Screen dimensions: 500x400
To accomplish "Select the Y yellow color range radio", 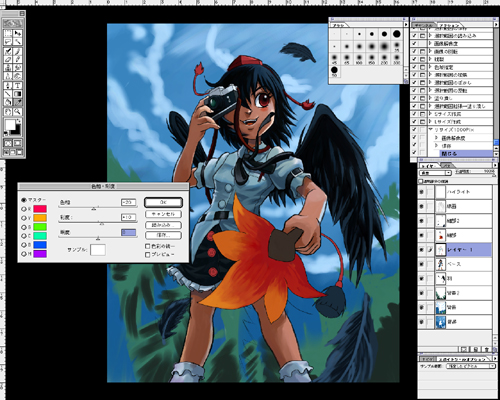I will pos(24,218).
